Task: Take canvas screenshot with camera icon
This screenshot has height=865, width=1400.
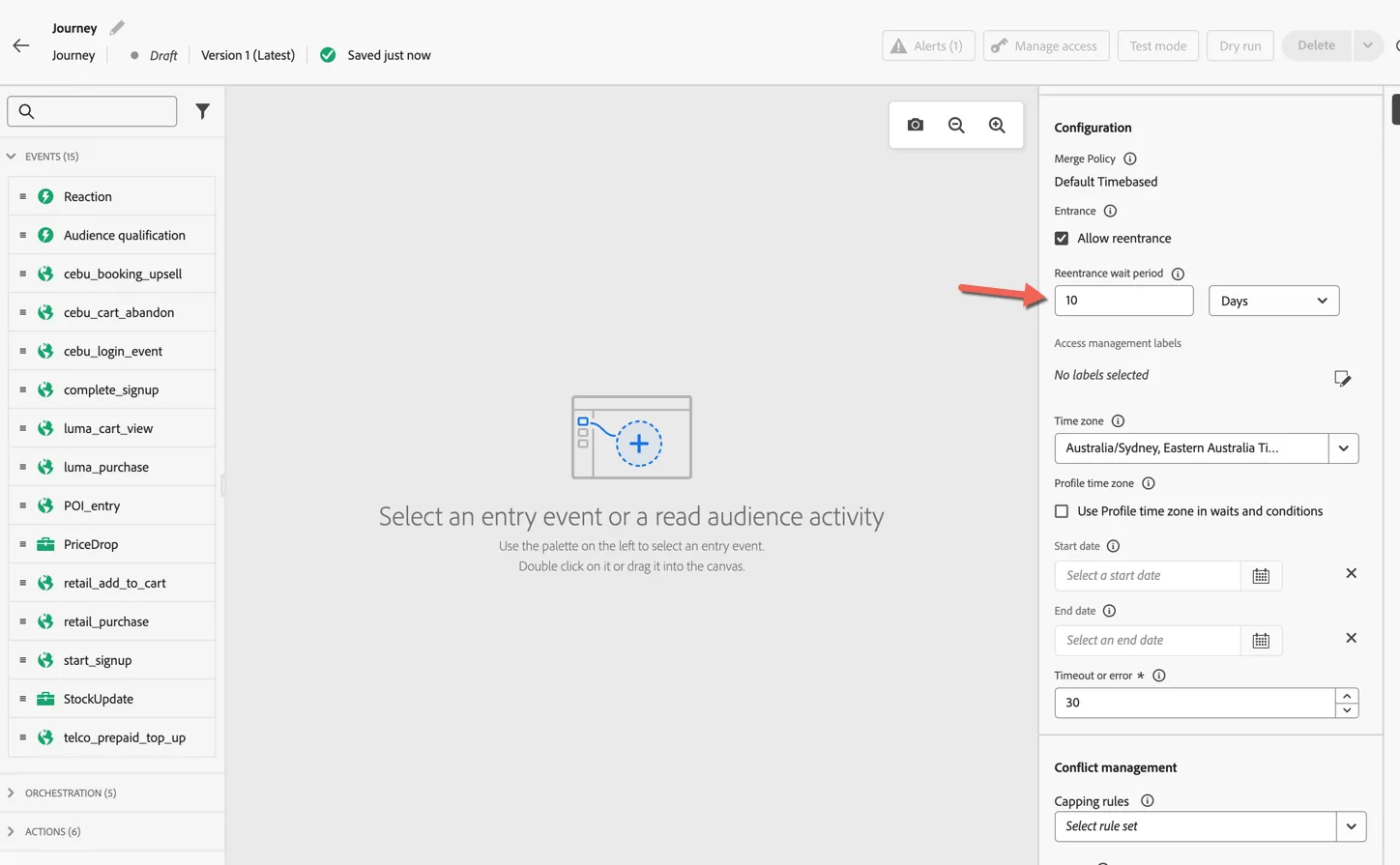Action: tap(915, 125)
